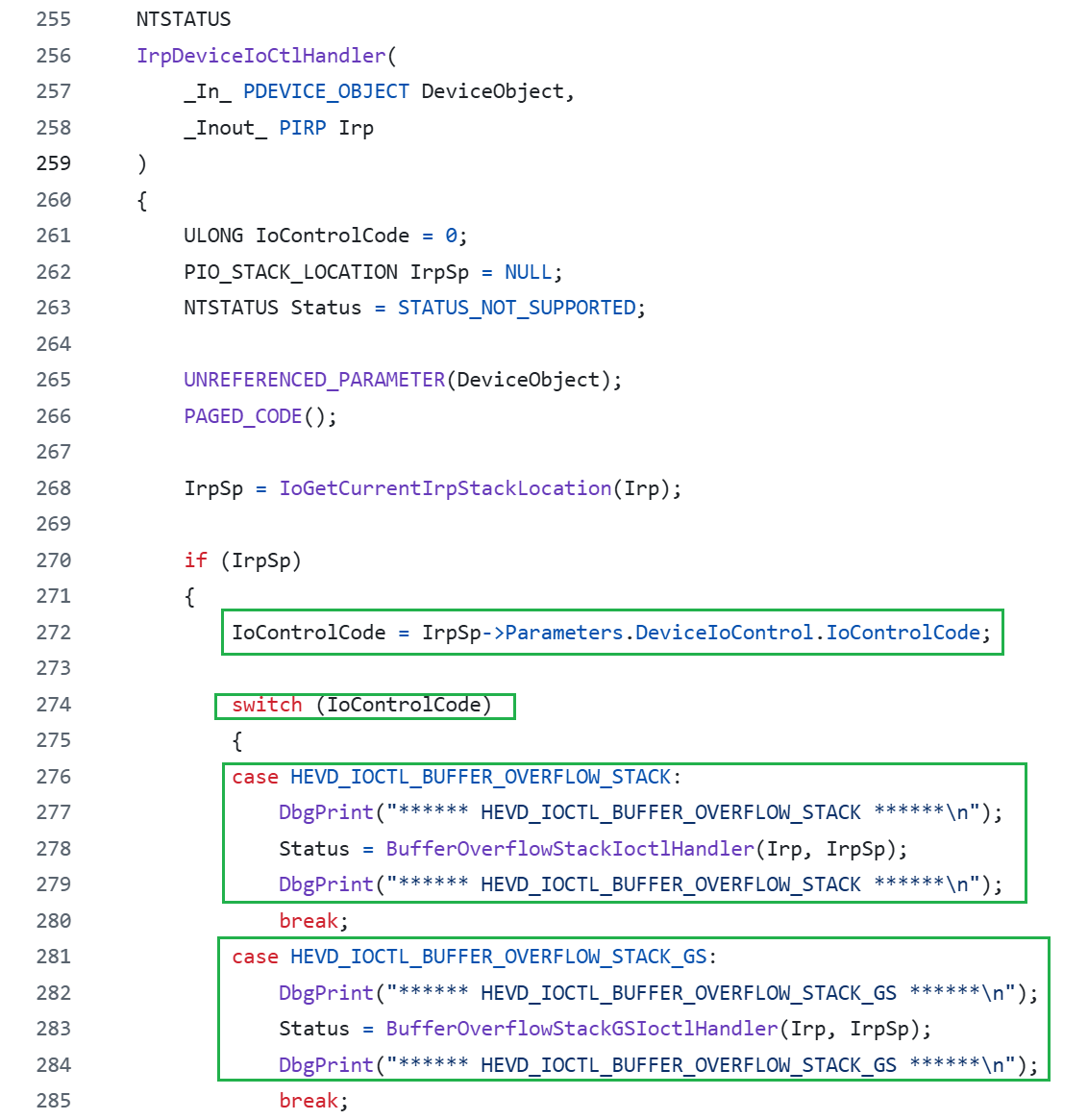Click the if keyword before (IrpSp)
Screen dimensions: 1088x1120
point(196,560)
